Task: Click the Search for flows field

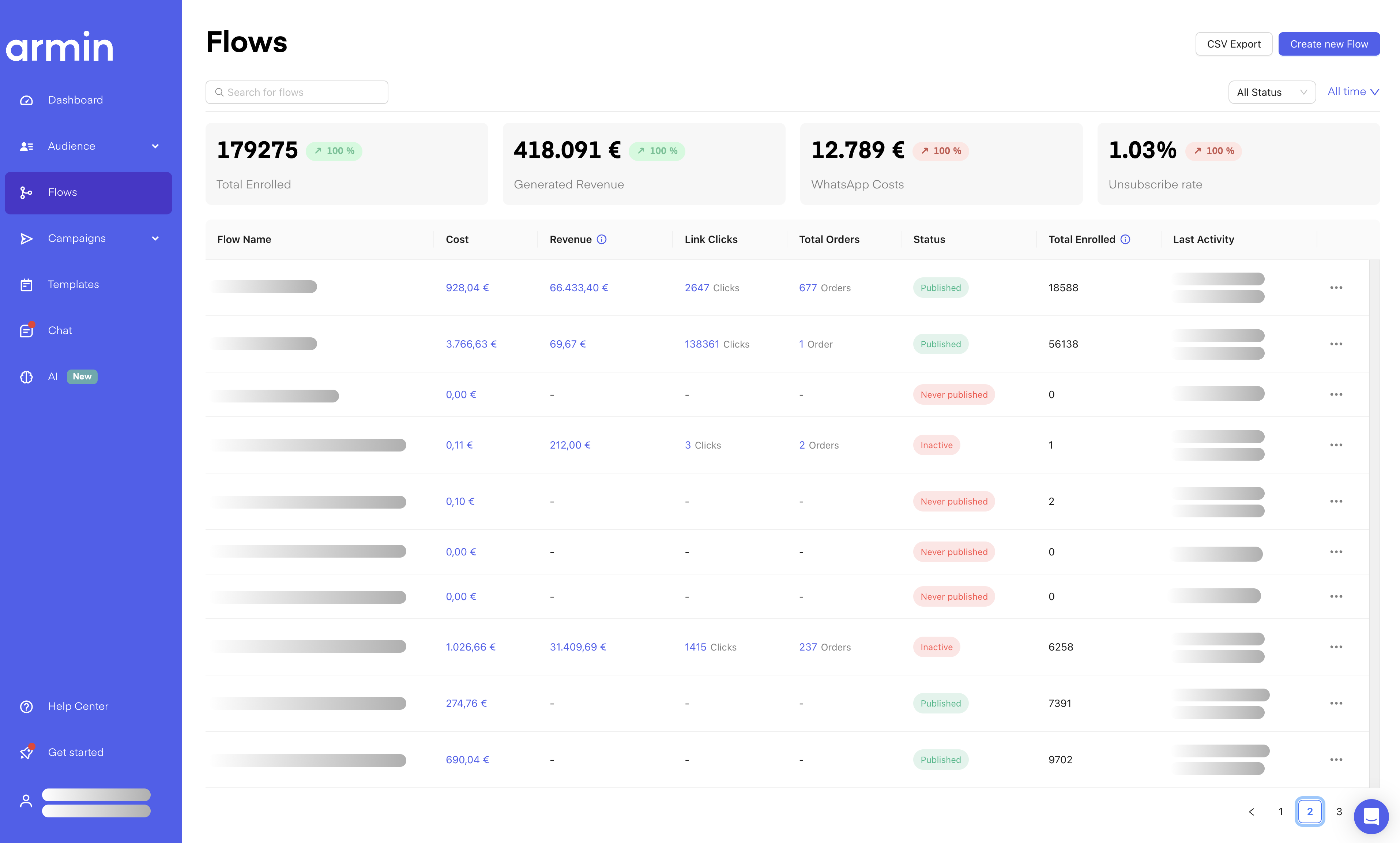Action: click(x=297, y=93)
